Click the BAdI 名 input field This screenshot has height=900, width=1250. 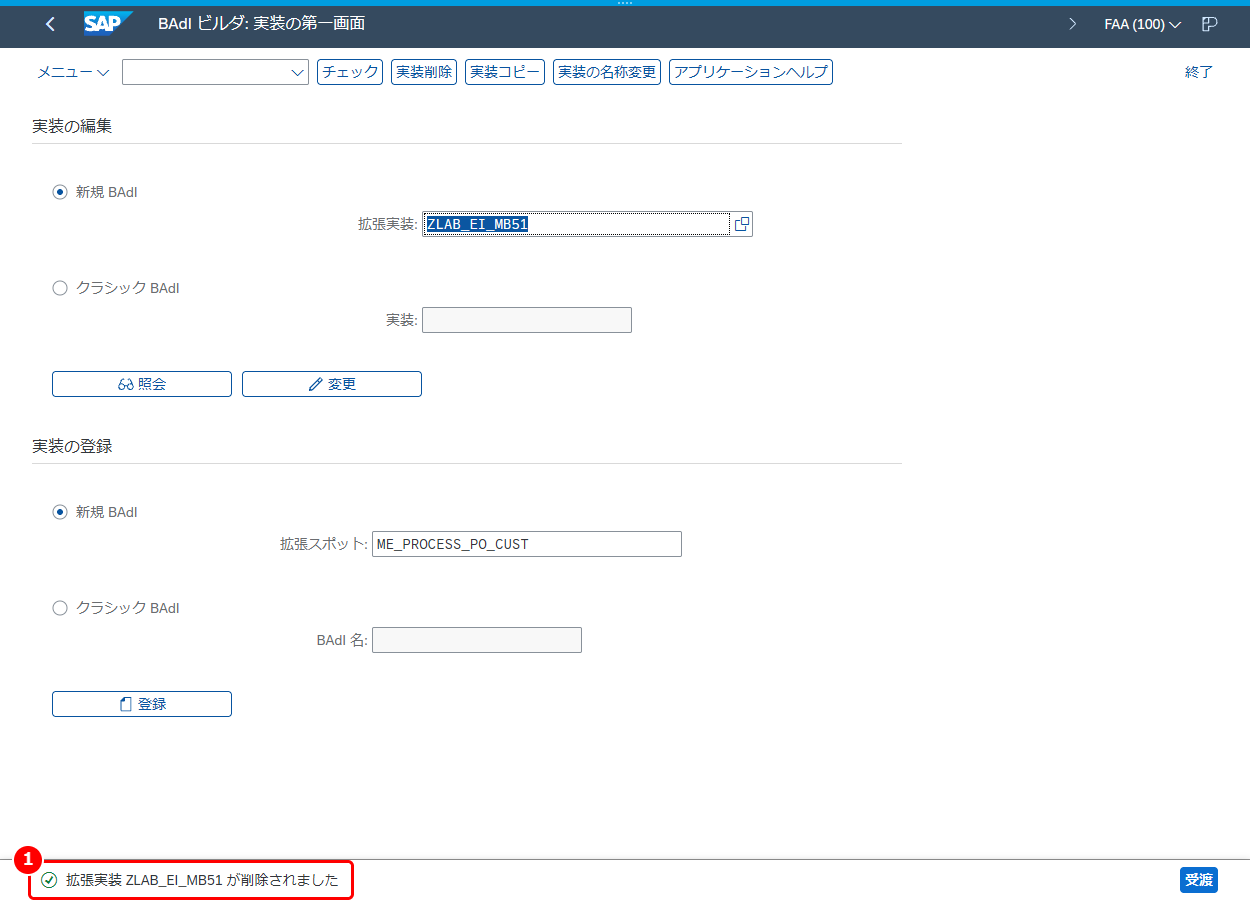477,640
